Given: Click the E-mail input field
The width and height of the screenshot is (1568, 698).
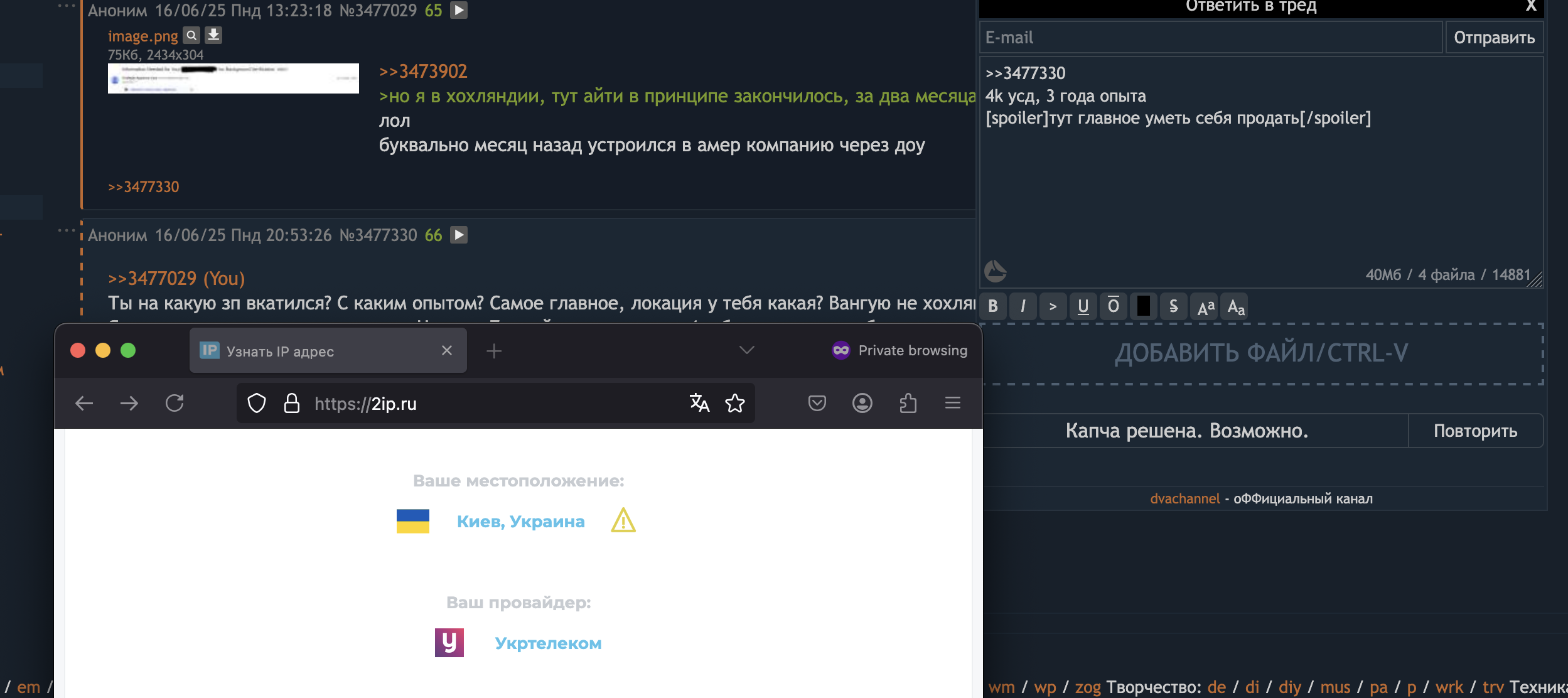Looking at the screenshot, I should pos(1210,38).
